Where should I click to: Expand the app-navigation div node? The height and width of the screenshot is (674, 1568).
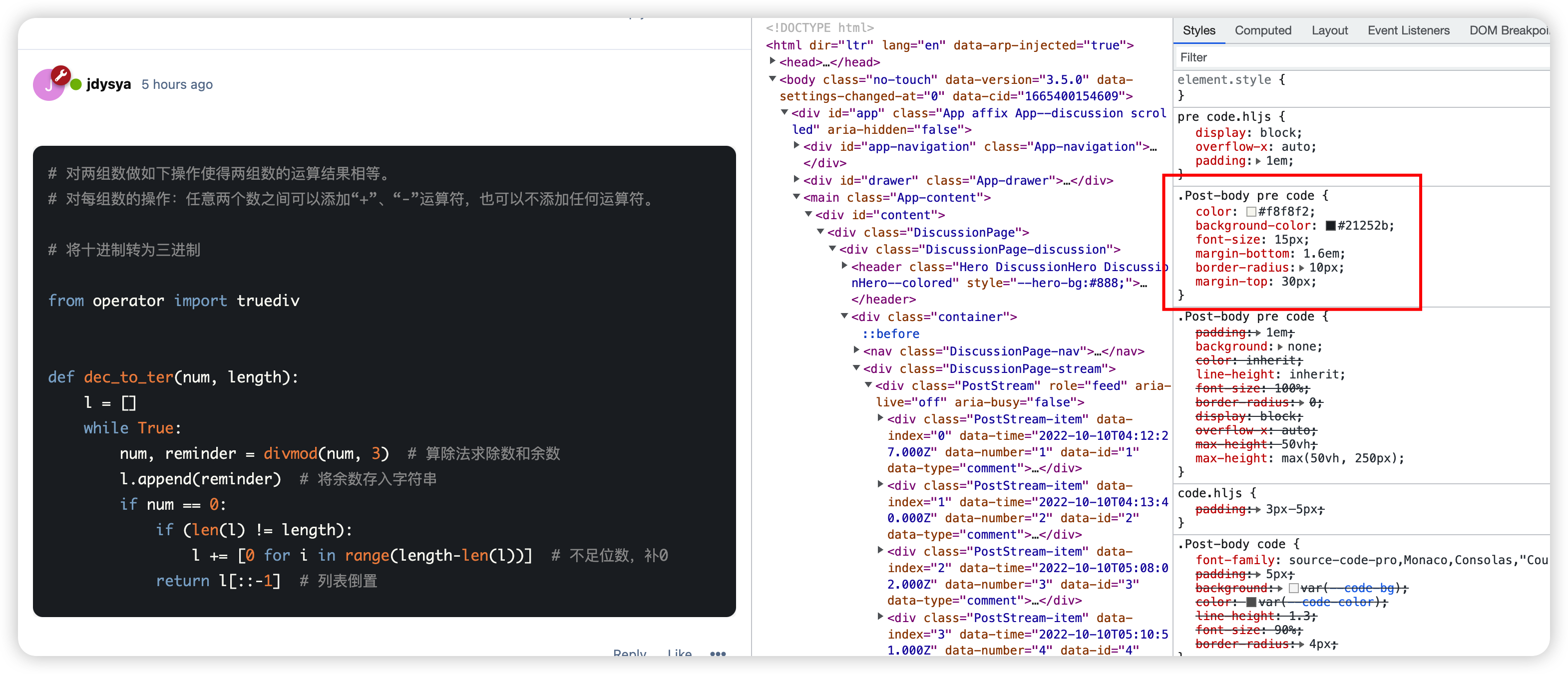[796, 145]
